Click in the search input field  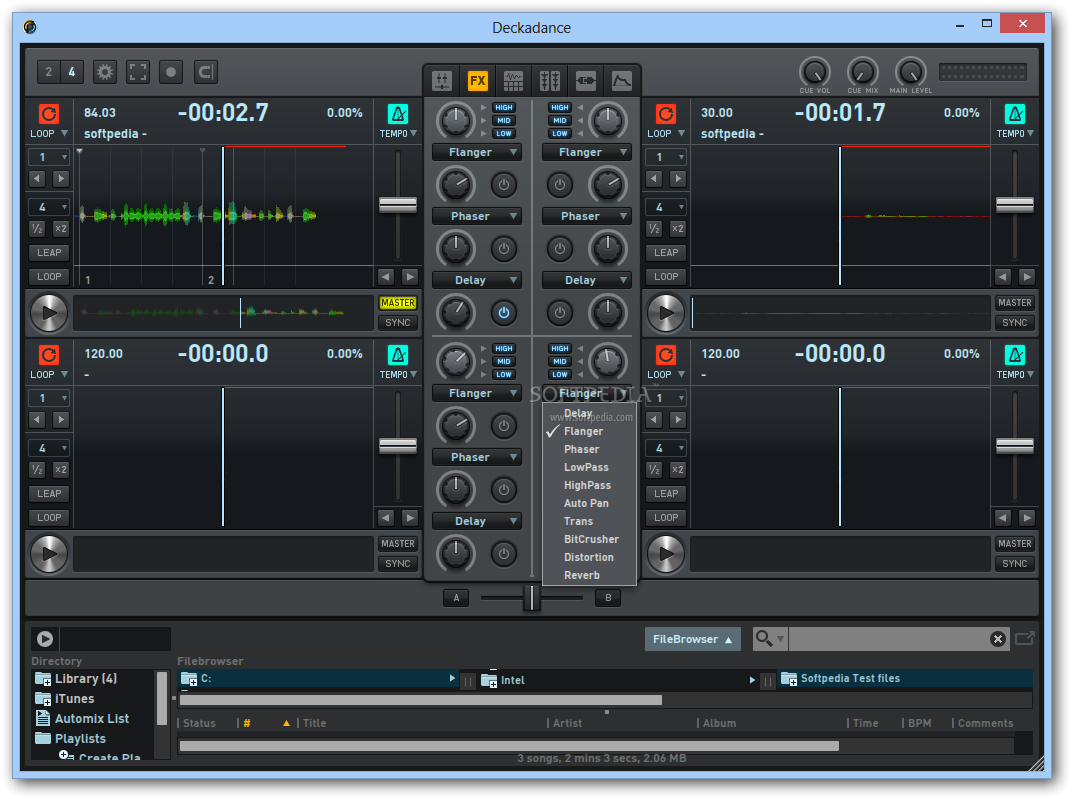[887, 639]
